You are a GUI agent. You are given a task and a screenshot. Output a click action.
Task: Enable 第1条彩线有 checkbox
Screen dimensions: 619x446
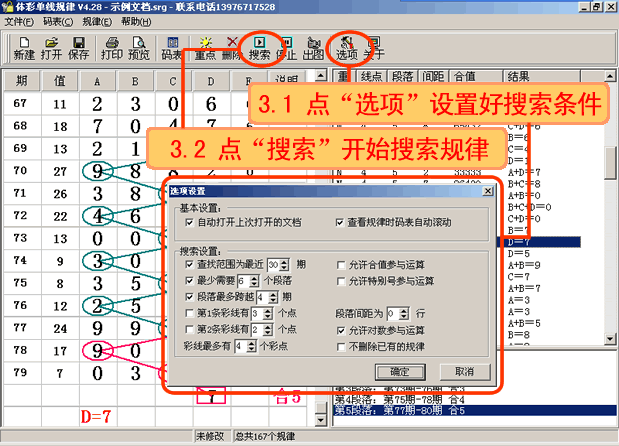tap(189, 313)
